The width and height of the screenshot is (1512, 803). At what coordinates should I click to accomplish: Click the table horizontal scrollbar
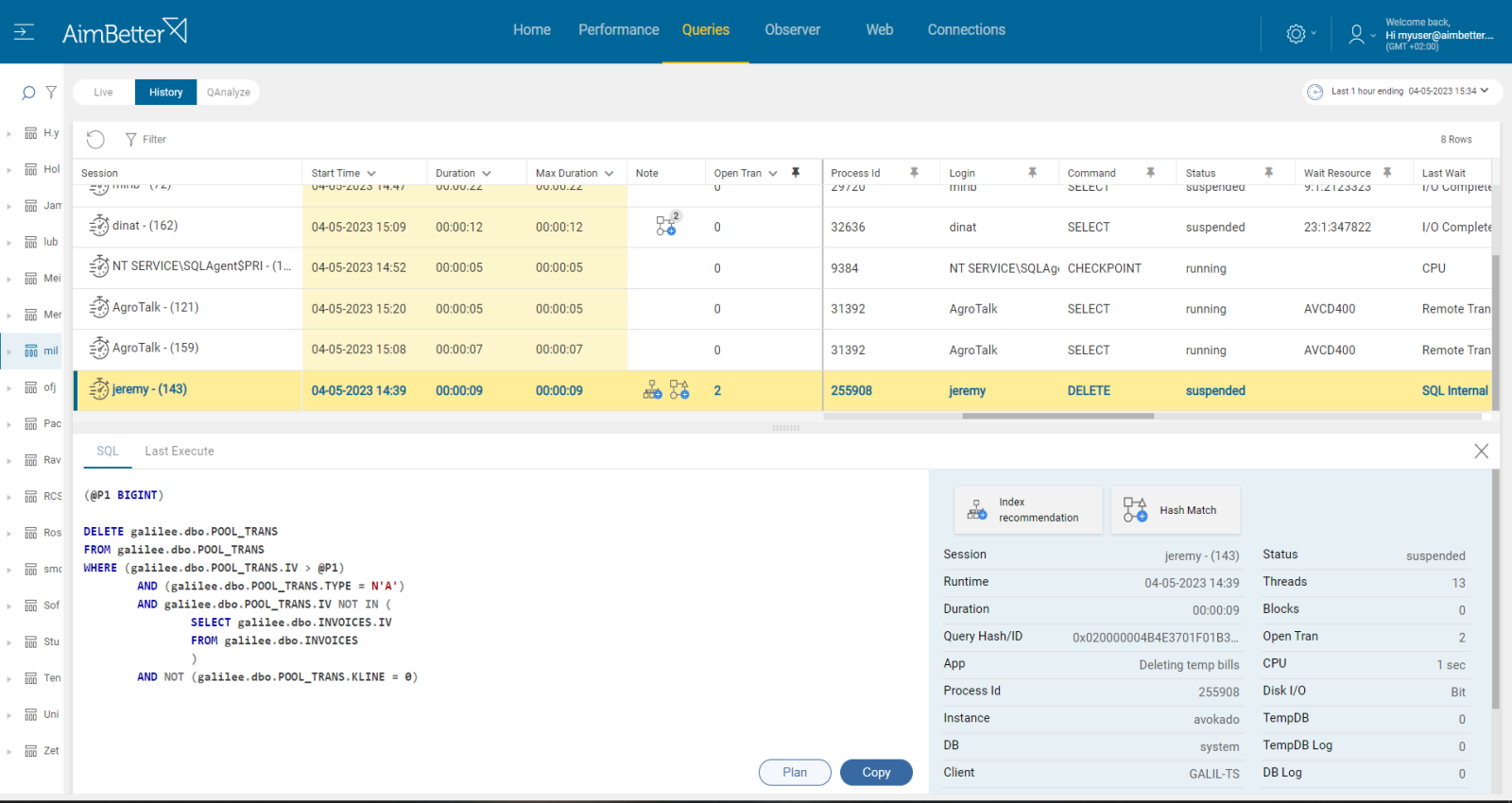[1057, 416]
